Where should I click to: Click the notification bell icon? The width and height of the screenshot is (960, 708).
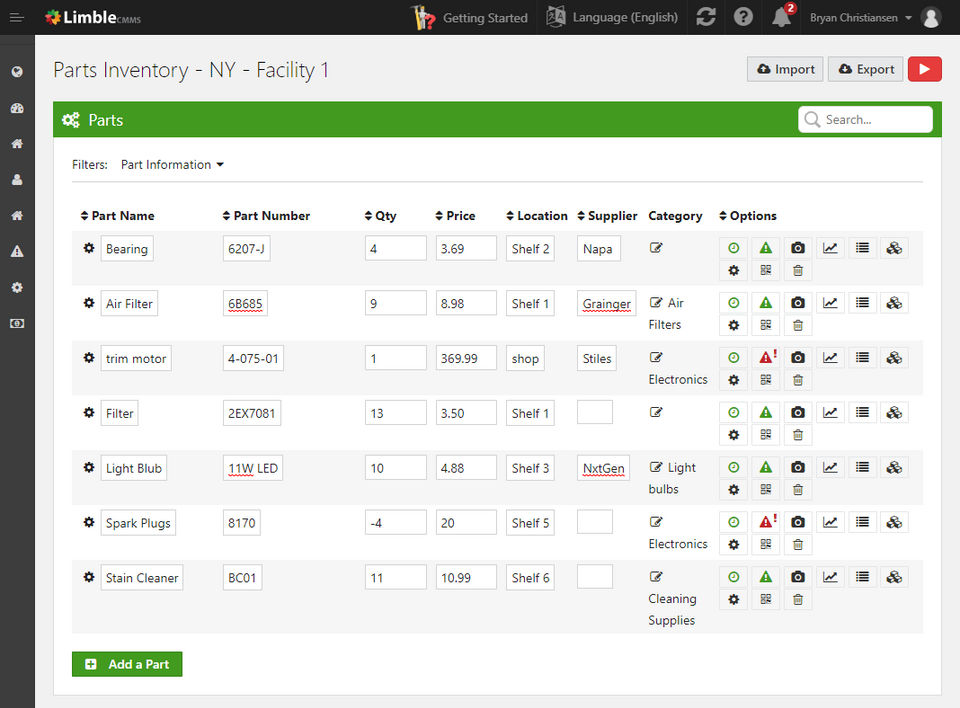click(781, 17)
